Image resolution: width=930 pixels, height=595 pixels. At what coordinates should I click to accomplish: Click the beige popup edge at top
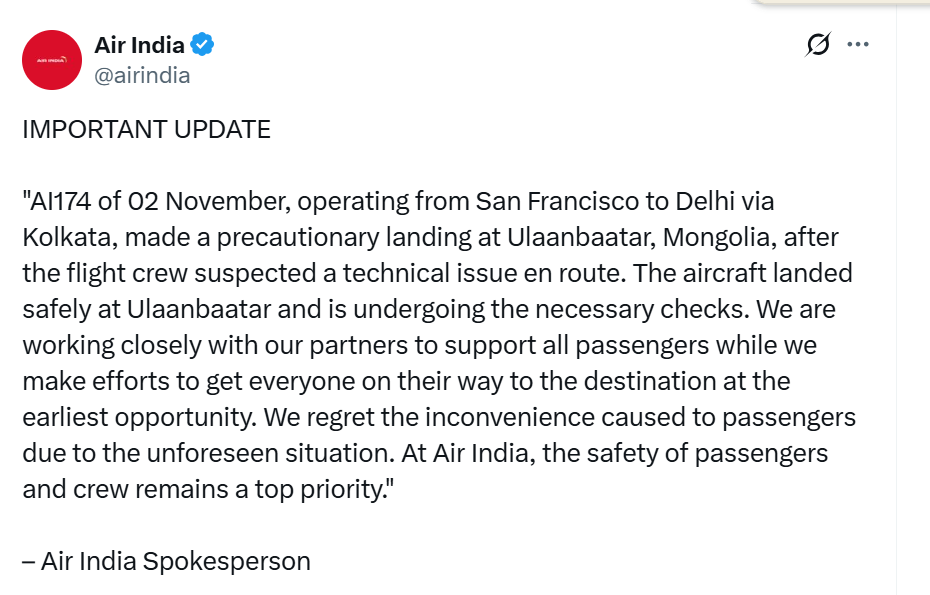(852, 3)
